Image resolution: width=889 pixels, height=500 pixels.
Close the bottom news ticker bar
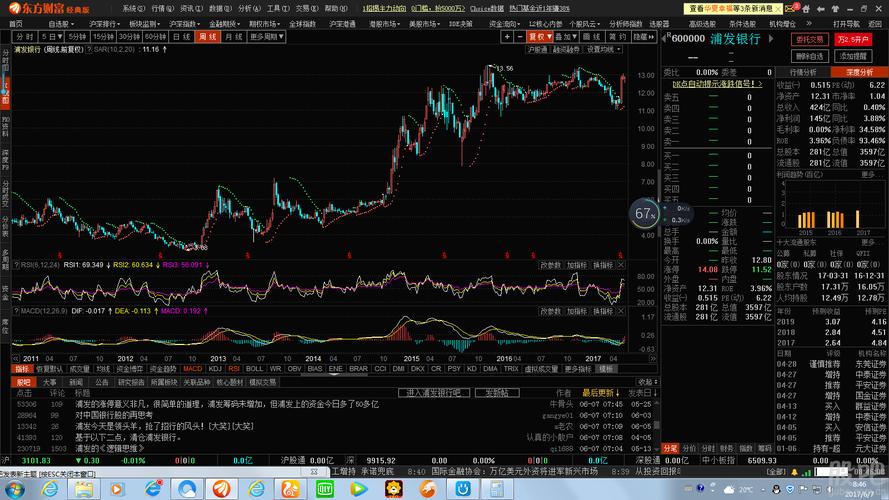click(x=314, y=472)
